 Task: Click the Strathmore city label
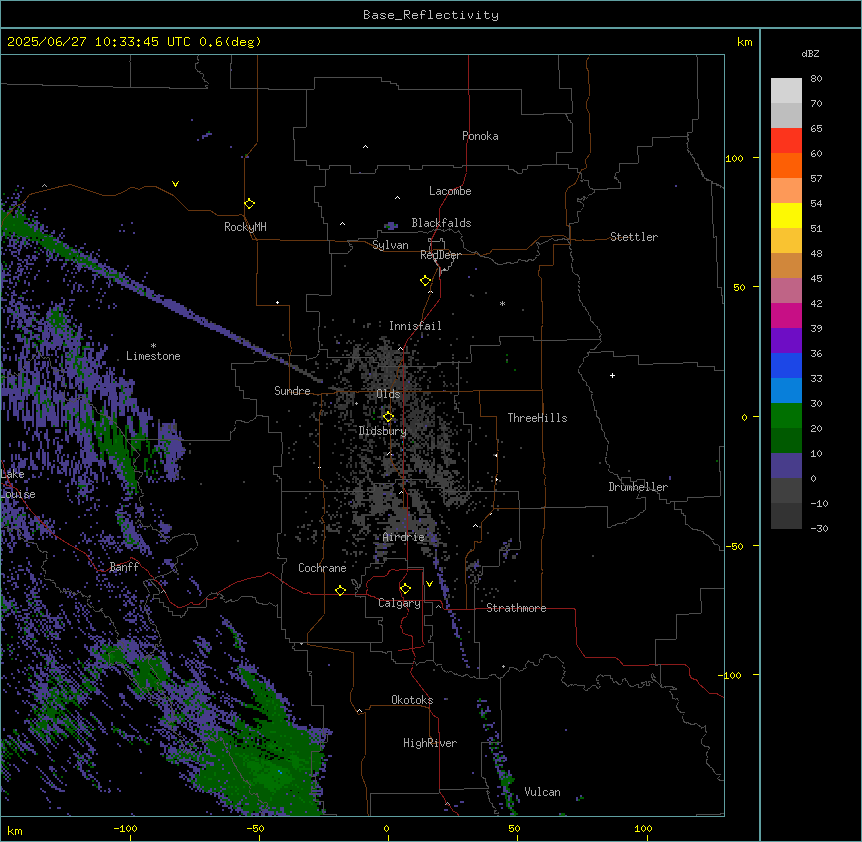(516, 608)
